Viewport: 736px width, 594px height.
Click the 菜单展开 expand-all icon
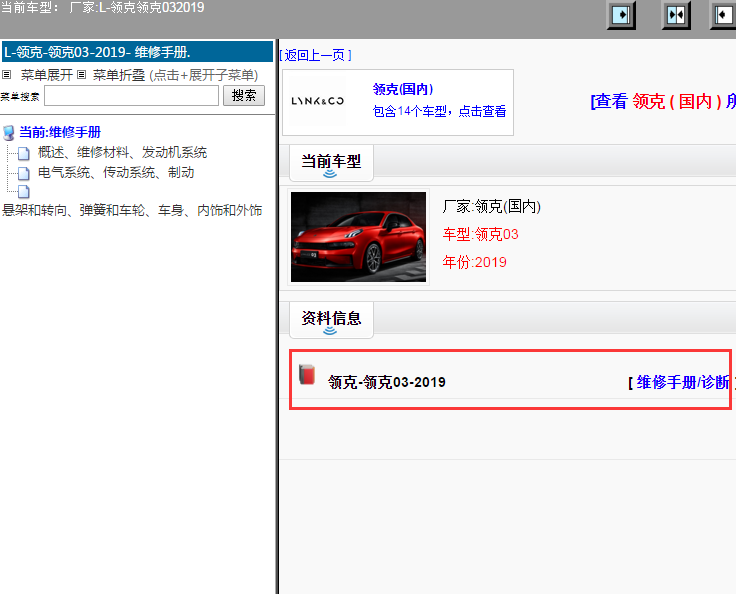pyautogui.click(x=7, y=75)
